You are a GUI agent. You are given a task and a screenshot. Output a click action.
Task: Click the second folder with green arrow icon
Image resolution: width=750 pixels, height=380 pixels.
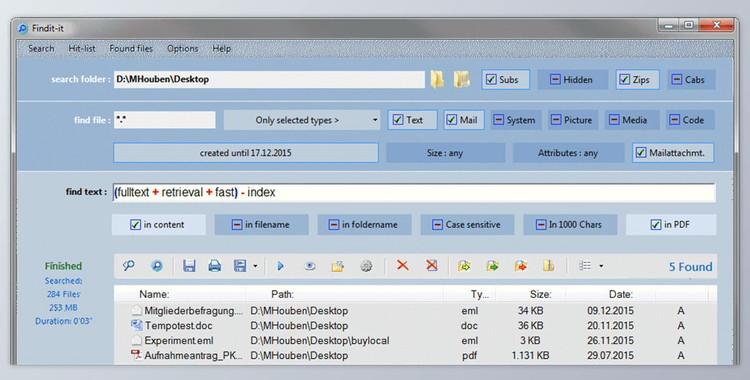pos(492,266)
